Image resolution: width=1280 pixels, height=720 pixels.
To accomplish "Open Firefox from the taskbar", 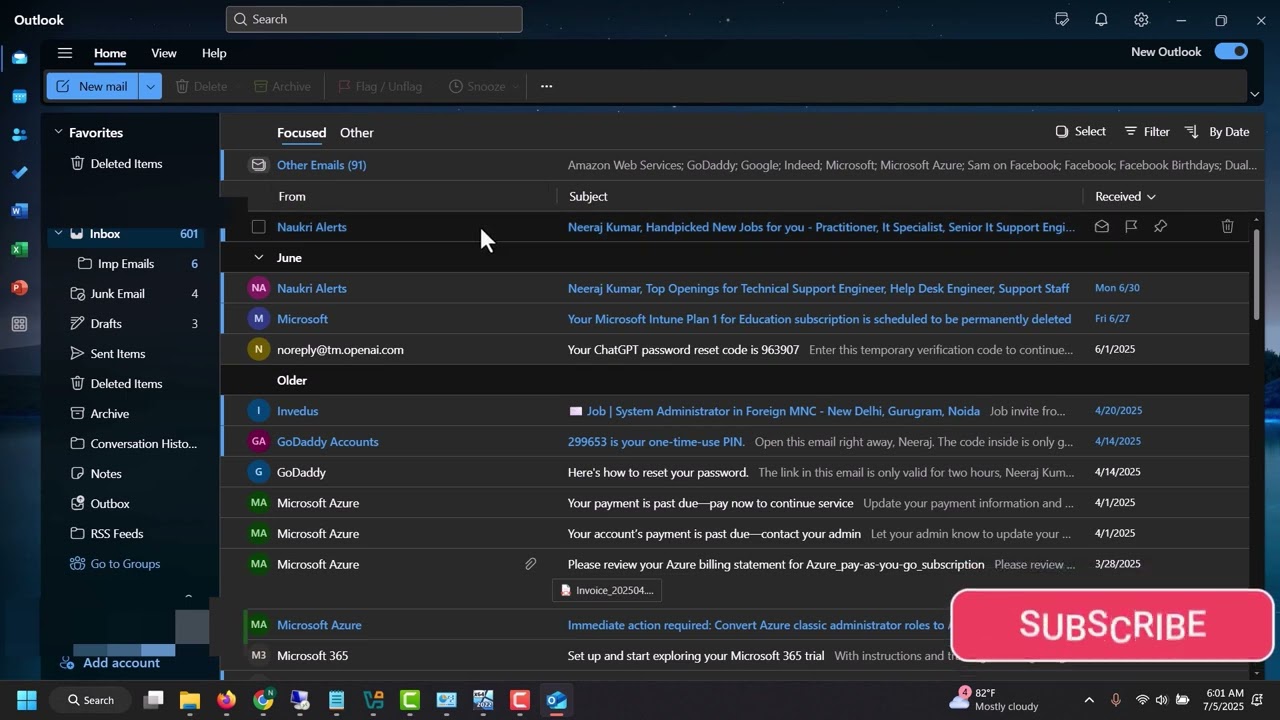I will (226, 700).
